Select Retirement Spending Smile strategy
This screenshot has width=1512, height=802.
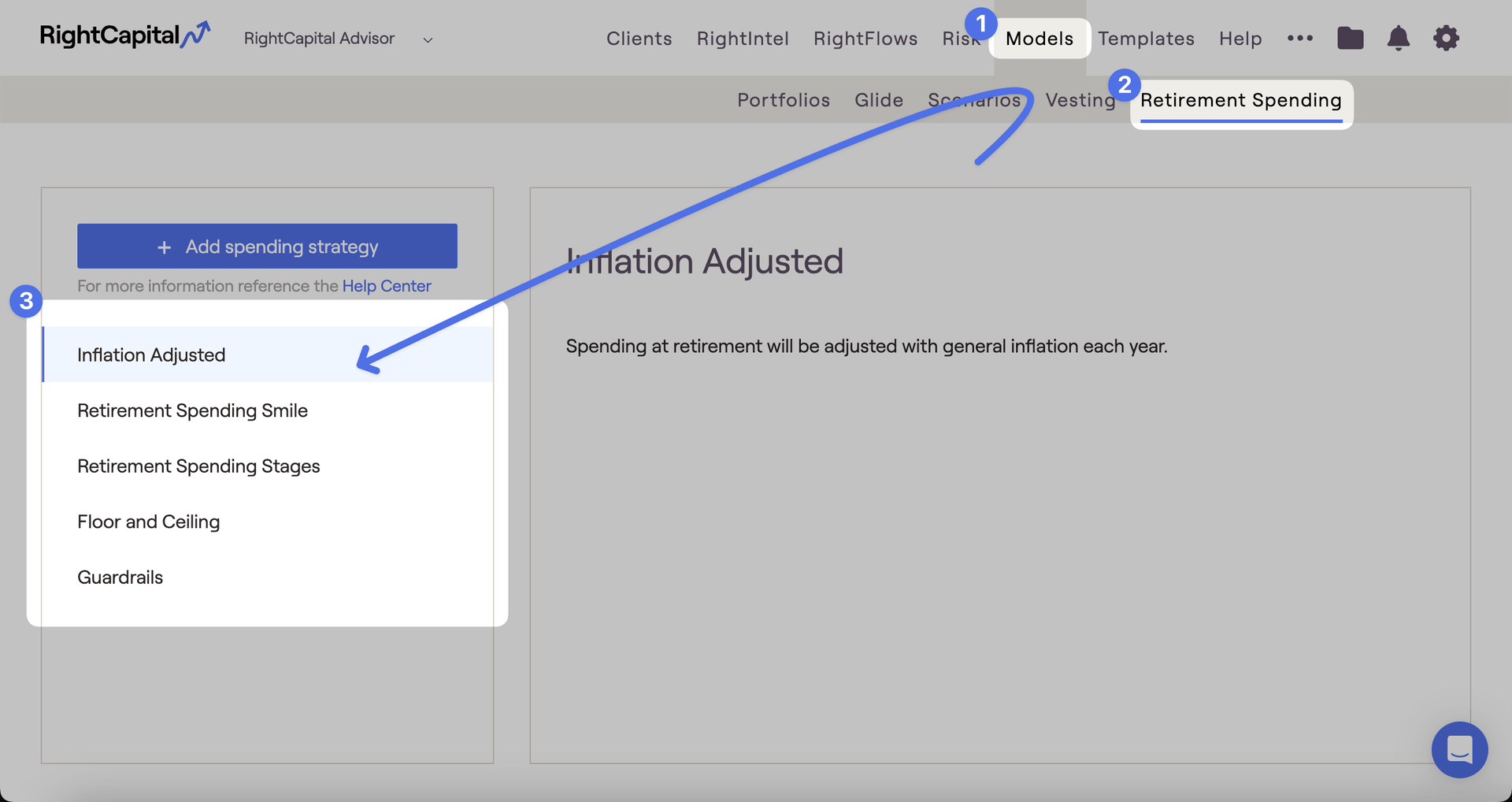pos(268,410)
